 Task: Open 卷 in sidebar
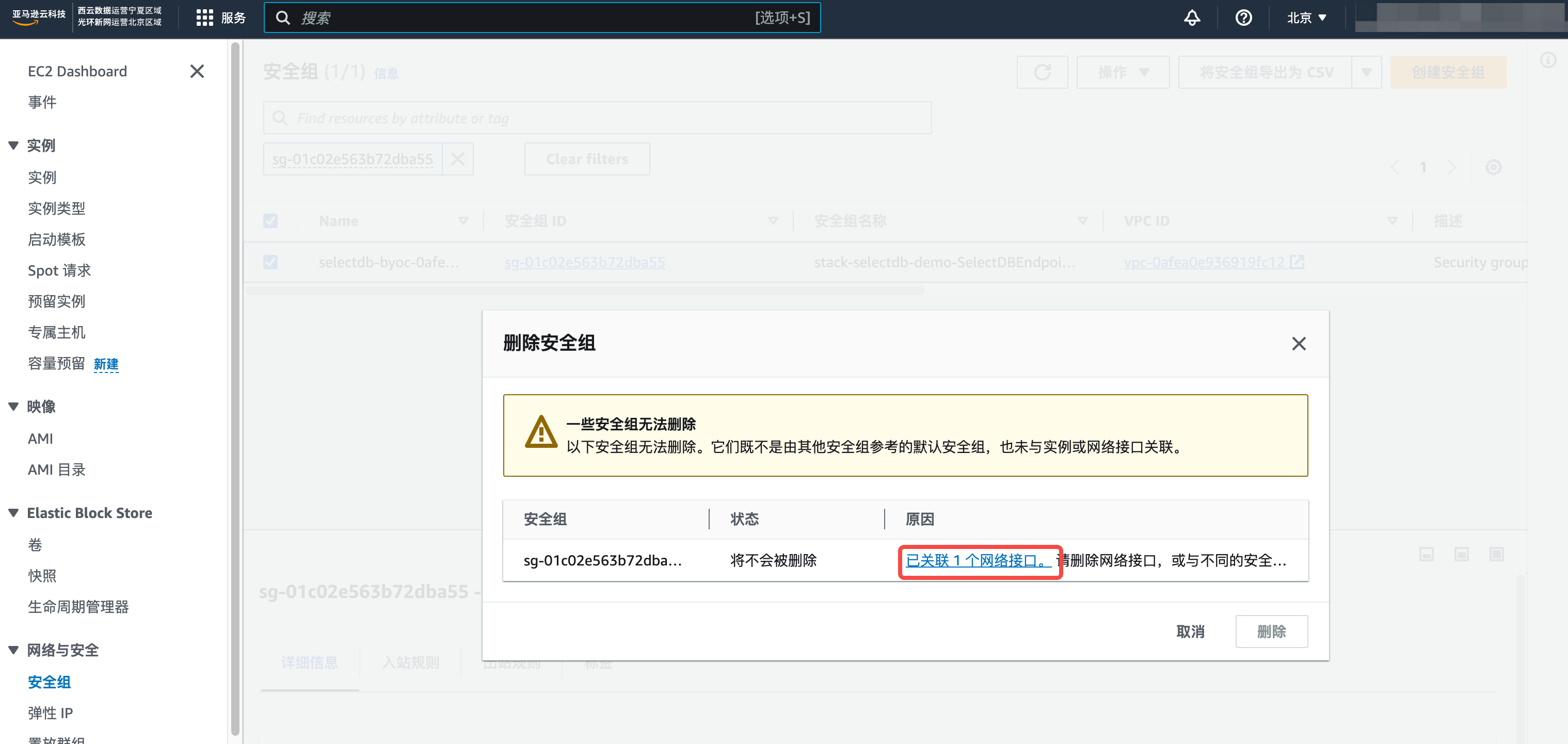35,544
